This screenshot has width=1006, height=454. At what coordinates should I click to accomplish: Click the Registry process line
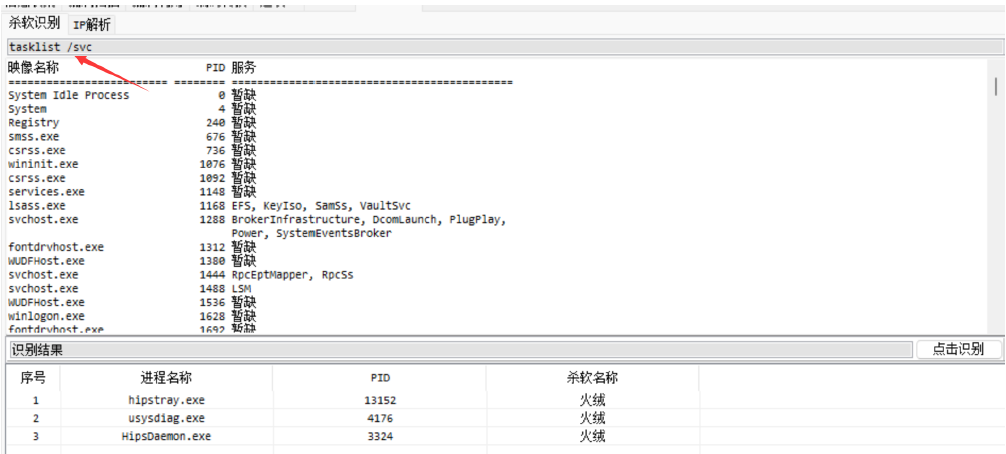point(132,122)
